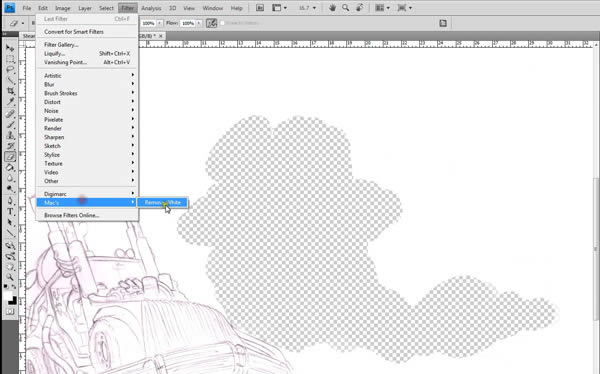
Task: Open the Flow percentage dropdown arrow
Action: tap(199, 23)
